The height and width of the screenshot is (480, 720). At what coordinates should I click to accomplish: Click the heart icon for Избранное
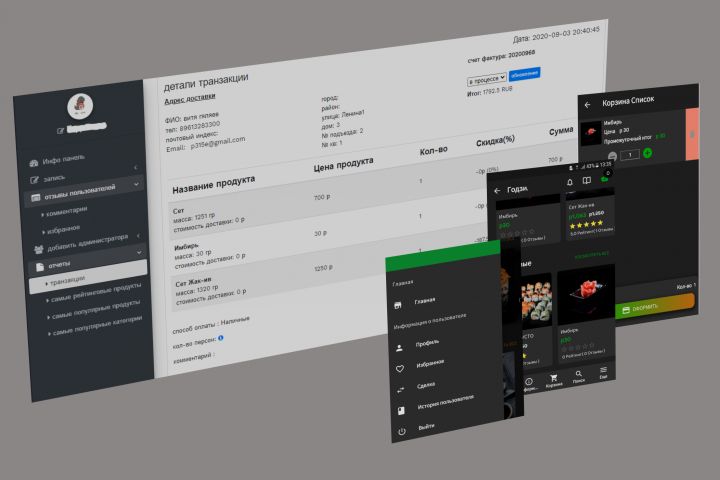click(400, 369)
